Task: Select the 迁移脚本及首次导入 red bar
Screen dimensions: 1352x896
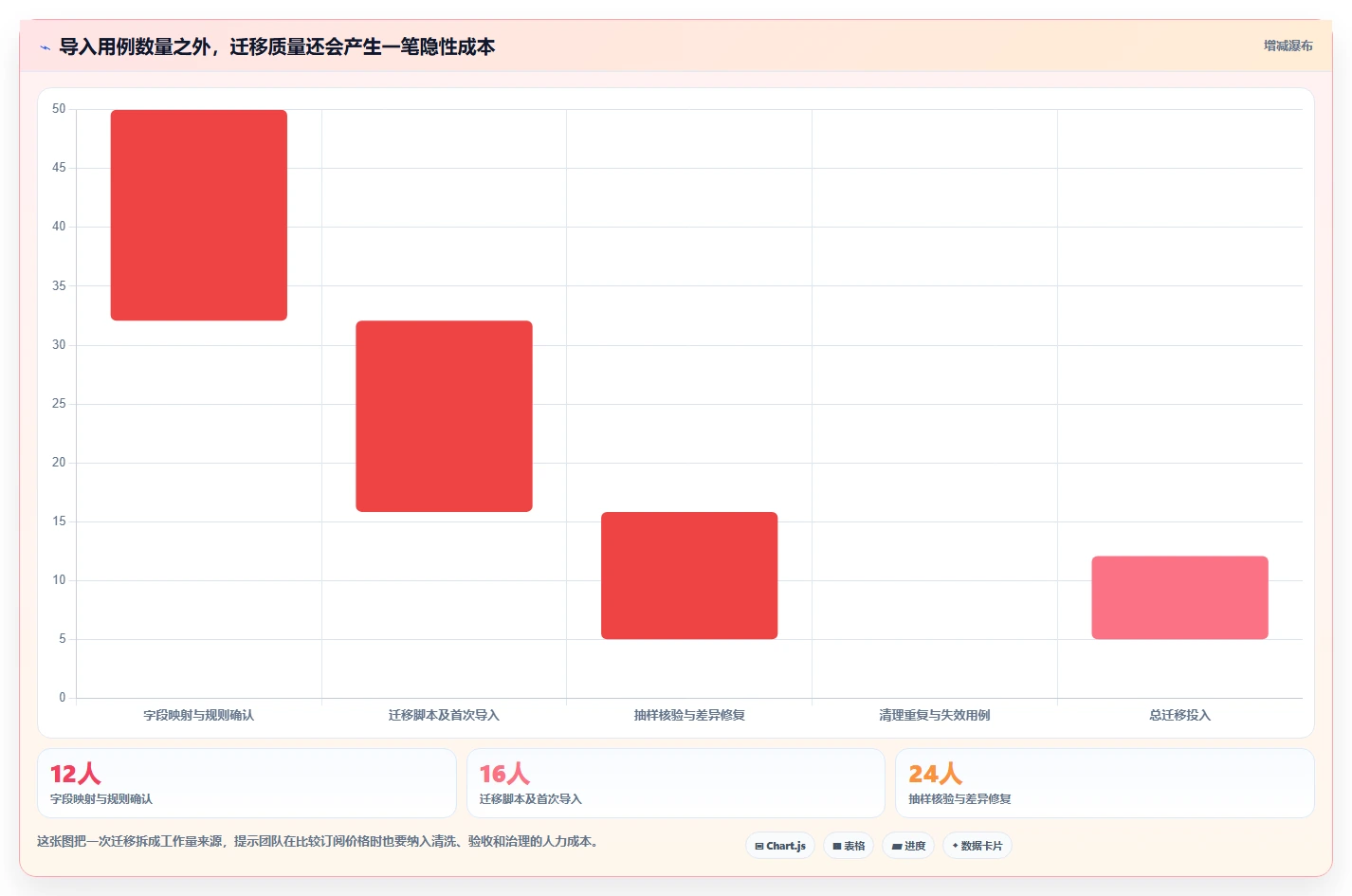Action: 444,416
